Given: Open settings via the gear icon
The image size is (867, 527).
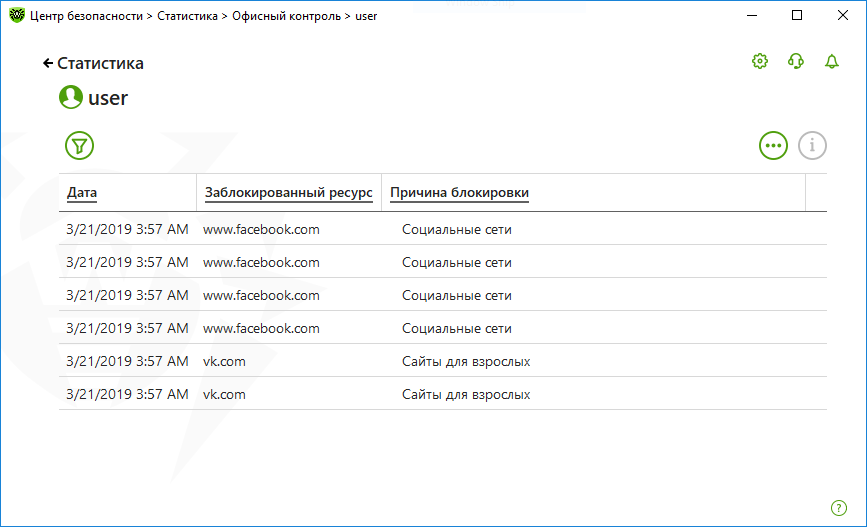Looking at the screenshot, I should [760, 61].
